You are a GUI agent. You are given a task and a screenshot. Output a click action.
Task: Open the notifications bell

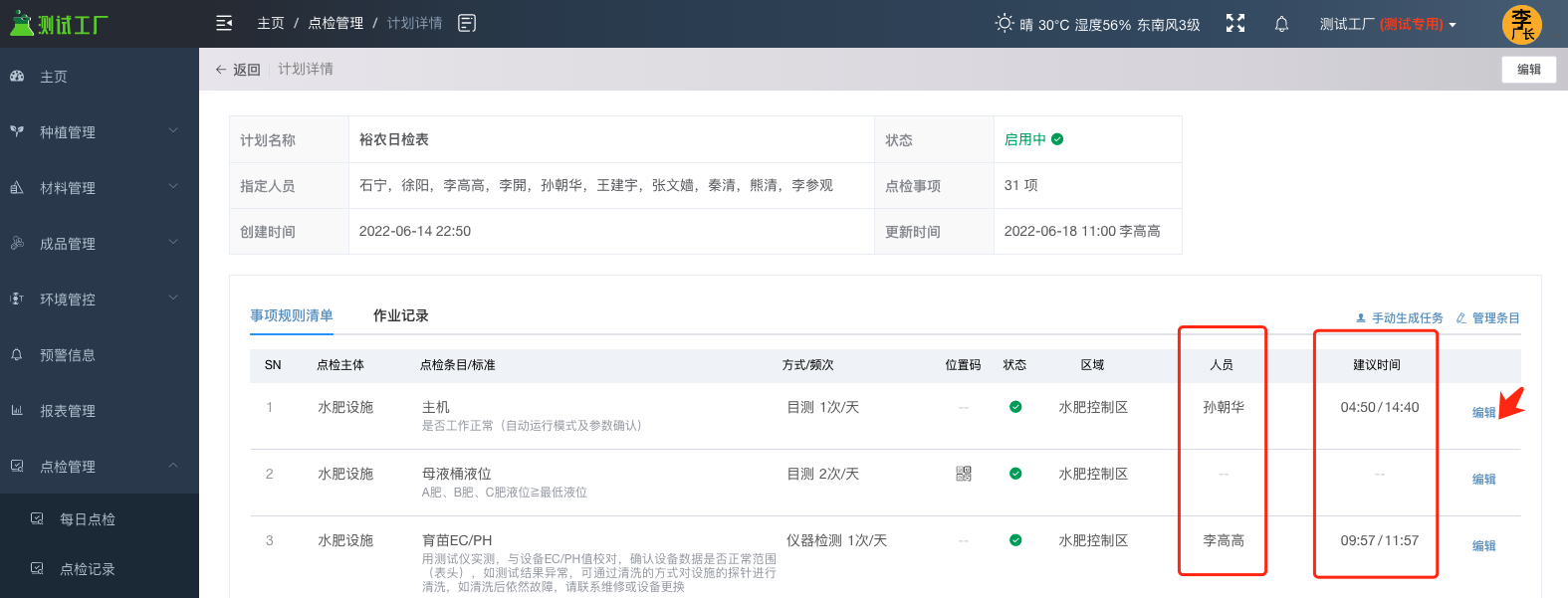(x=1282, y=24)
